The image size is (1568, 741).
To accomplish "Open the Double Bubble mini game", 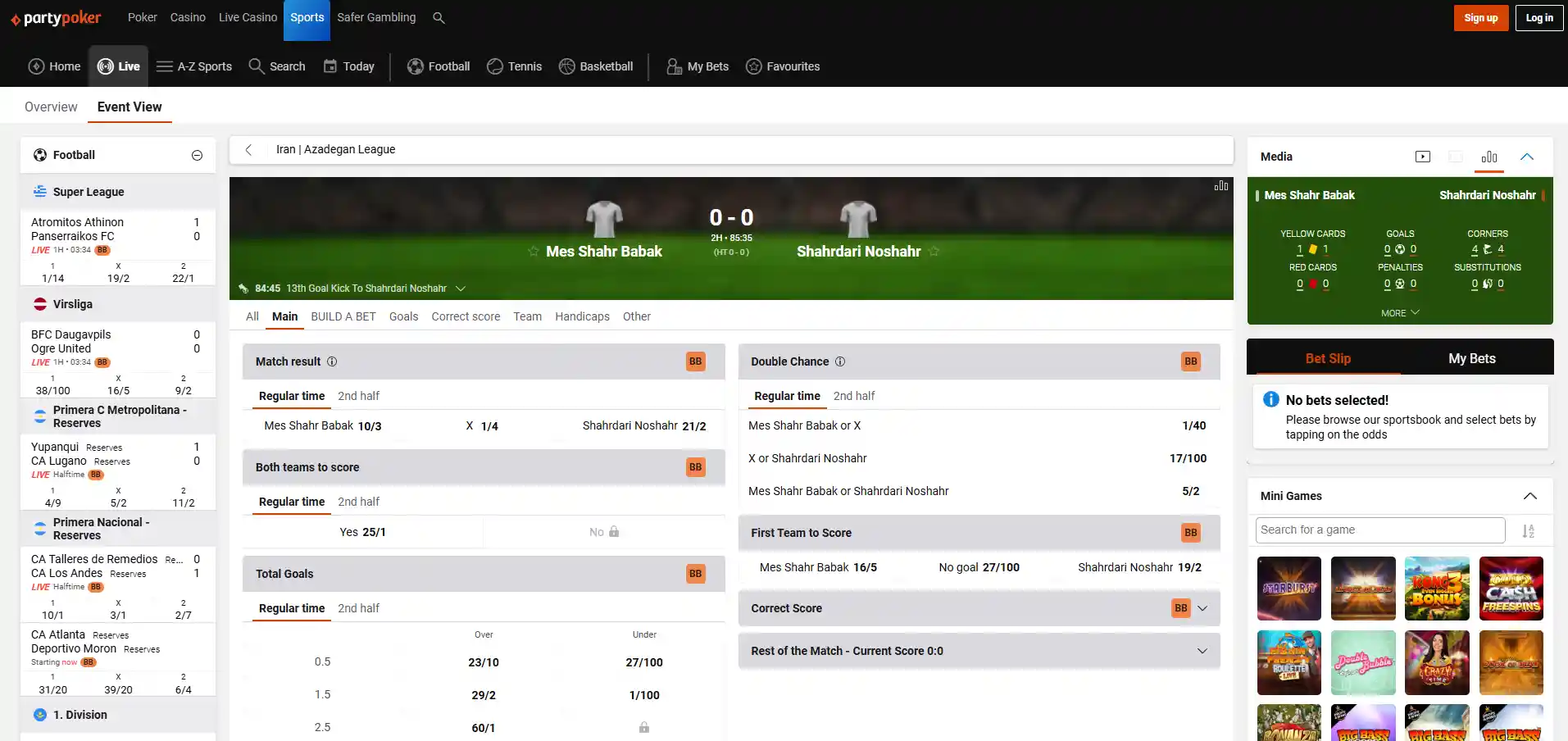I will click(1363, 662).
